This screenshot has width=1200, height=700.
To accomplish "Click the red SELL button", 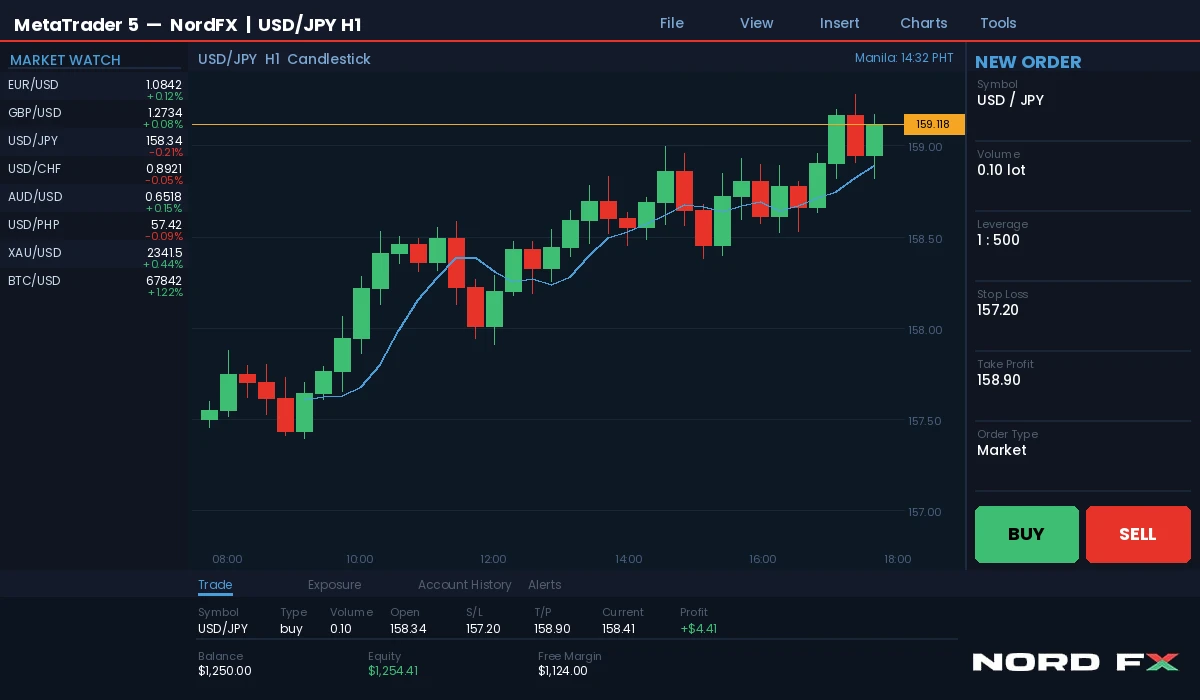I will pos(1138,534).
